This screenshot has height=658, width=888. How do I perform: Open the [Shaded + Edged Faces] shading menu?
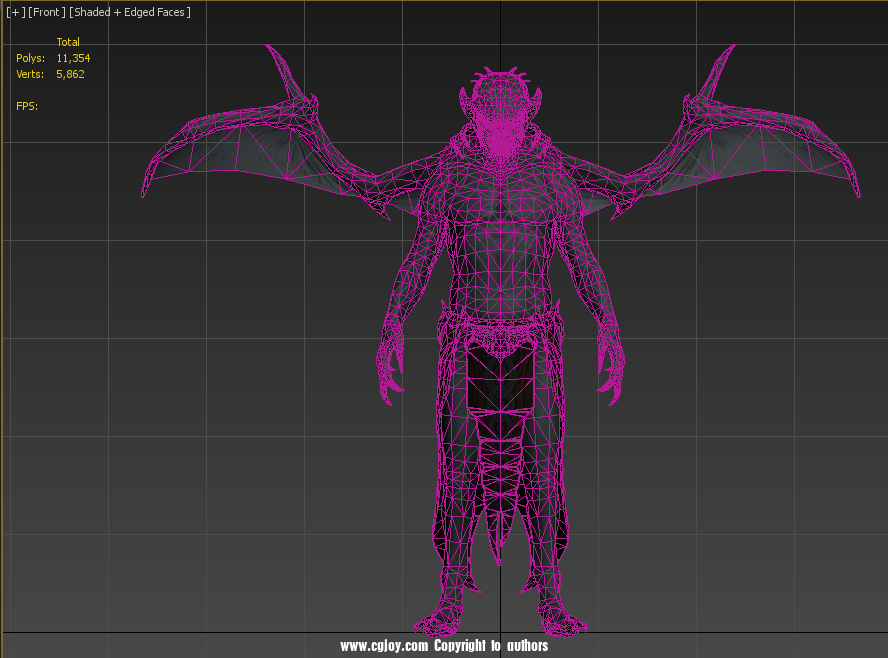point(129,12)
